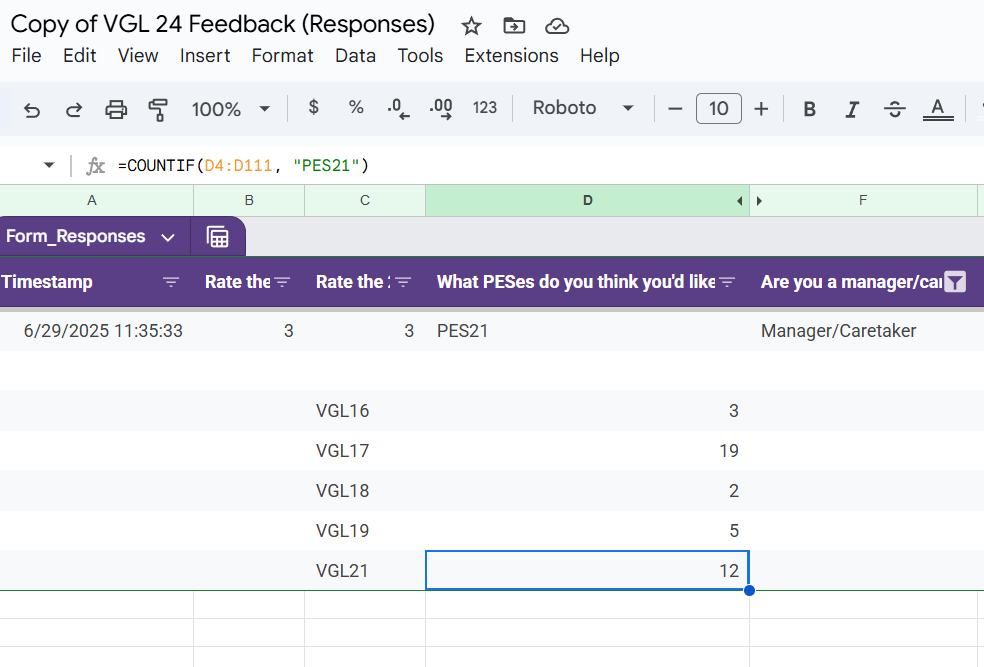Viewport: 984px width, 667px height.
Task: Format the cell as currency
Action: [314, 107]
